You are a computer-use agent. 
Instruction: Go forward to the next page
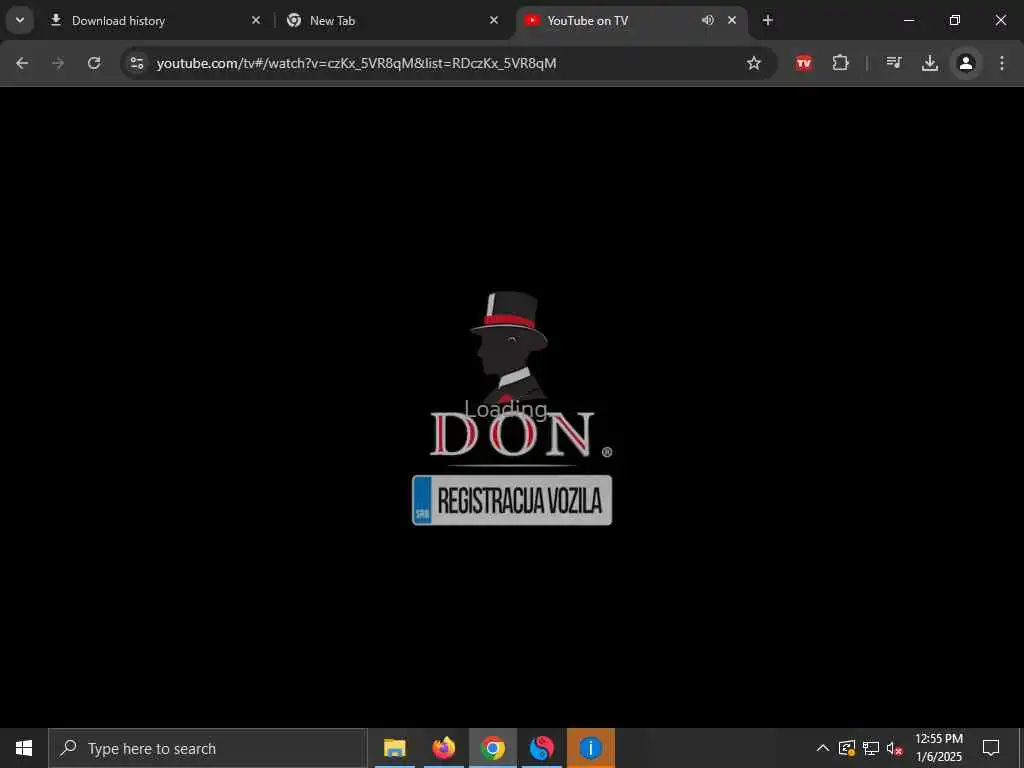pos(58,63)
